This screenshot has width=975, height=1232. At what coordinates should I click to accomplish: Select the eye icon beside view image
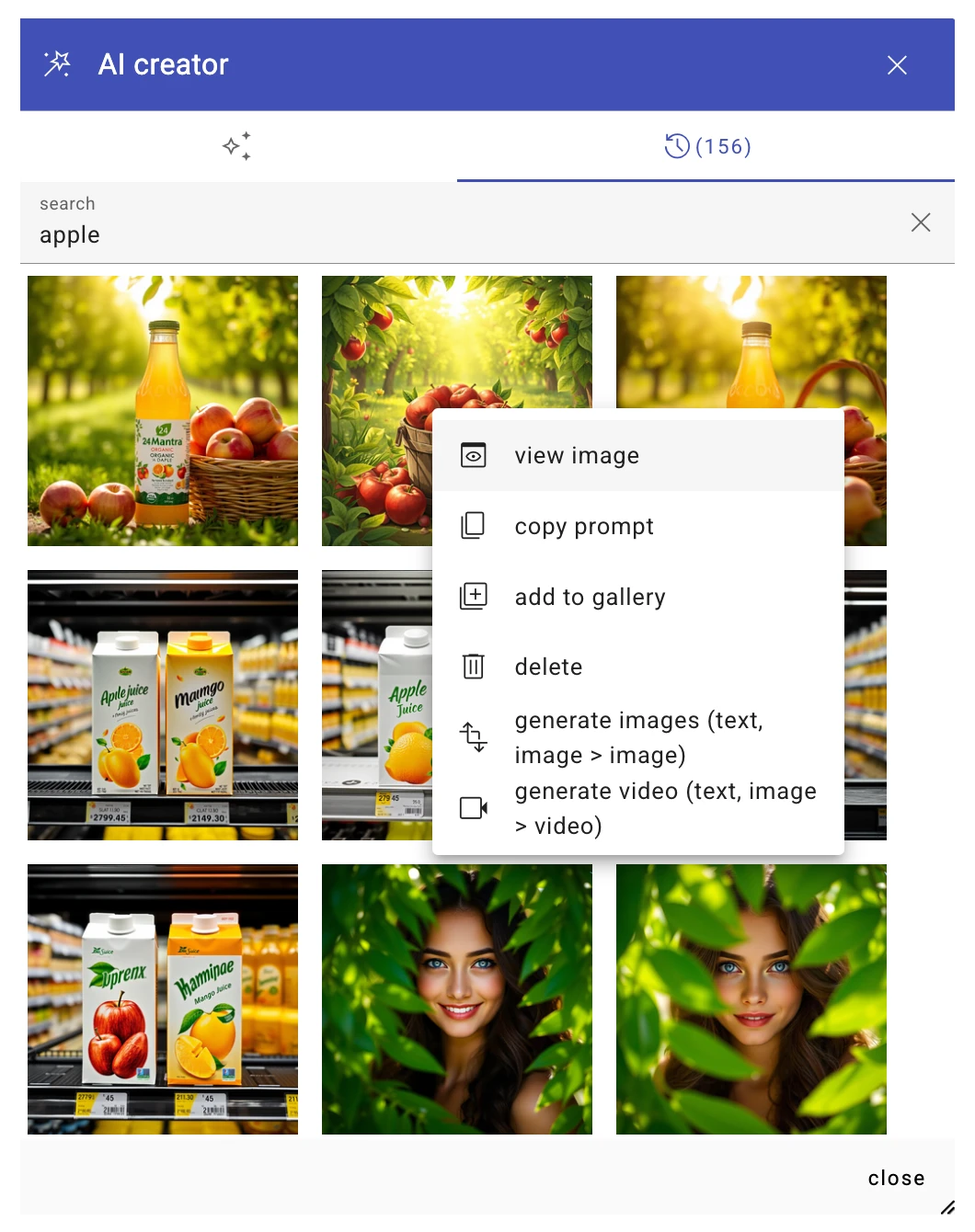click(473, 454)
